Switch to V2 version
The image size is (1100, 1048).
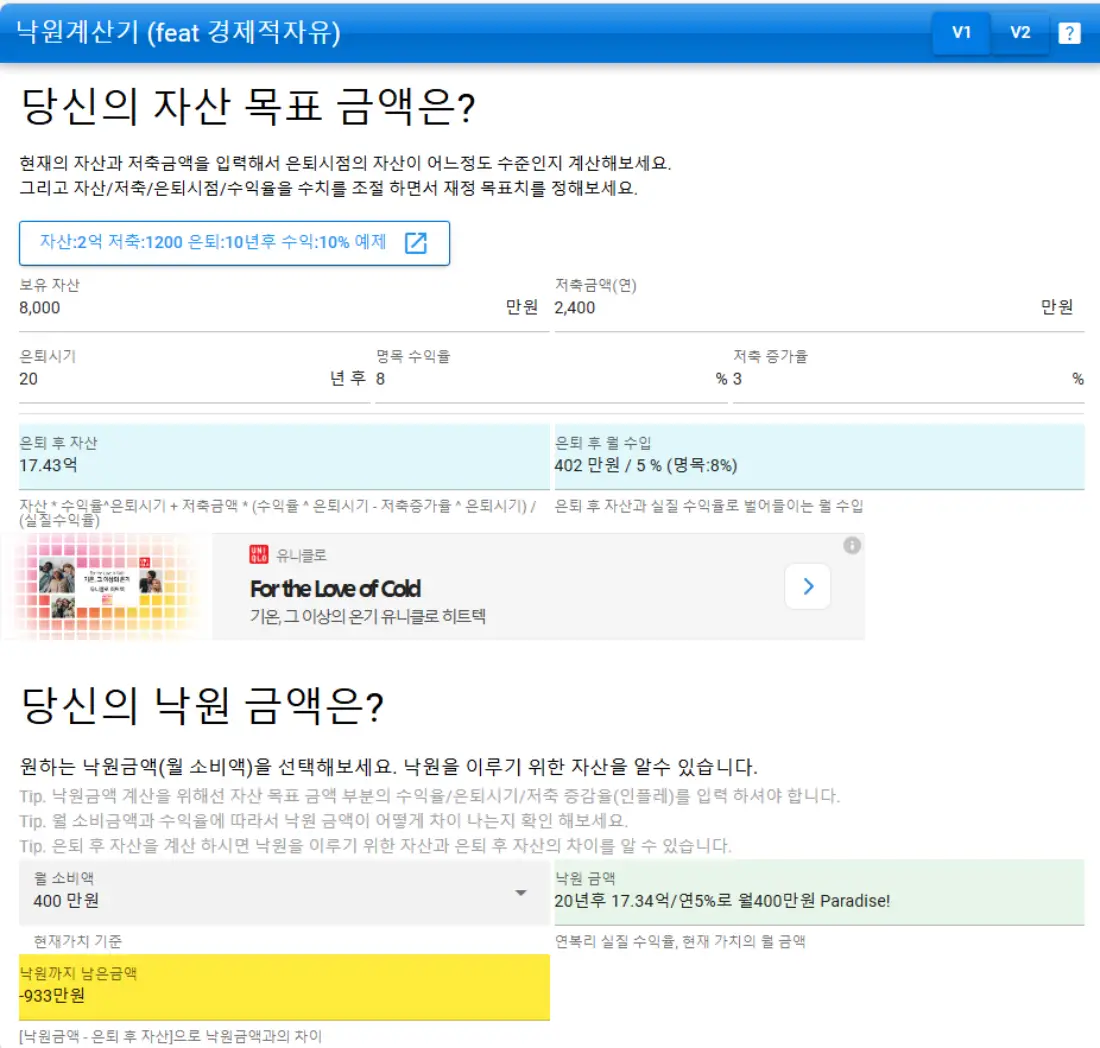(1021, 33)
